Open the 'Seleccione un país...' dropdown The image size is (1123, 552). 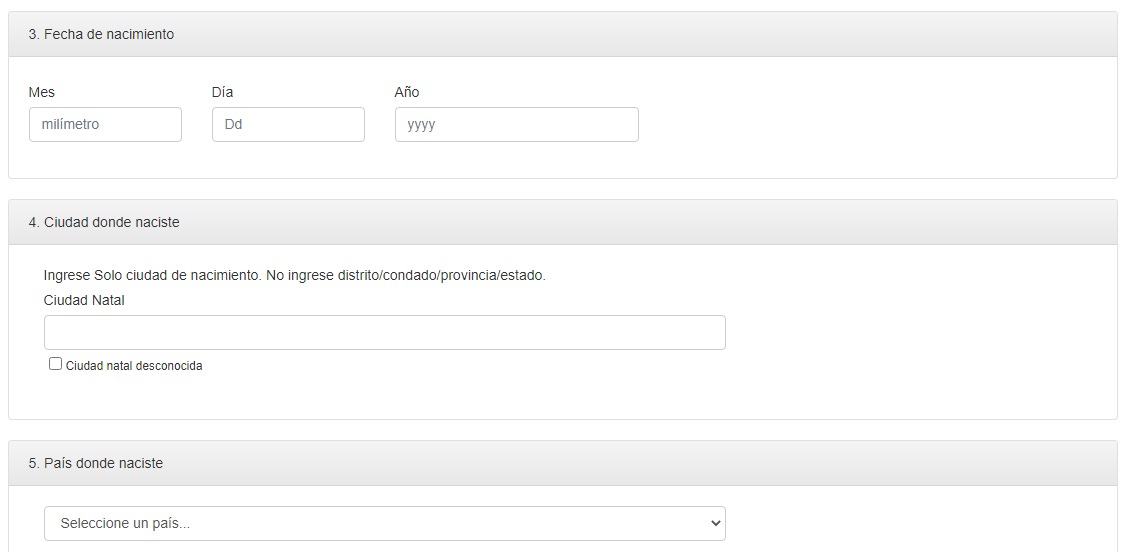point(385,523)
